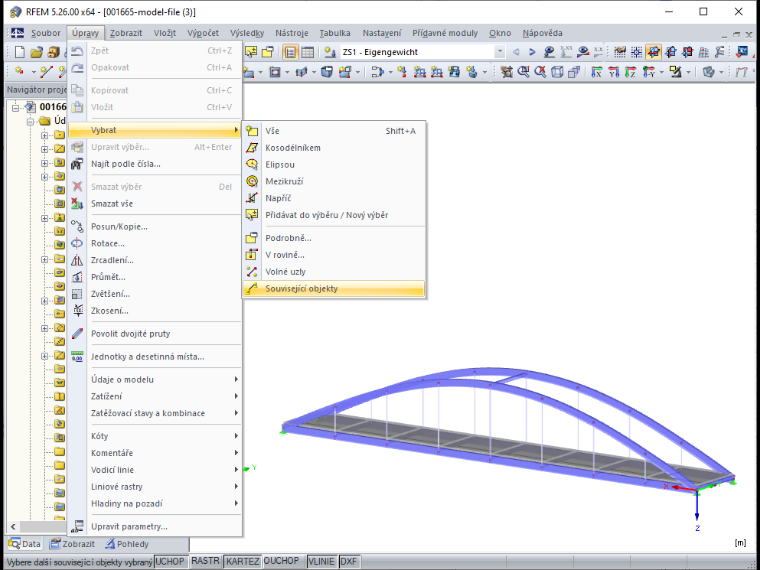
Task: Show the navigator panel toggle icon in toolbar
Action: [290, 52]
